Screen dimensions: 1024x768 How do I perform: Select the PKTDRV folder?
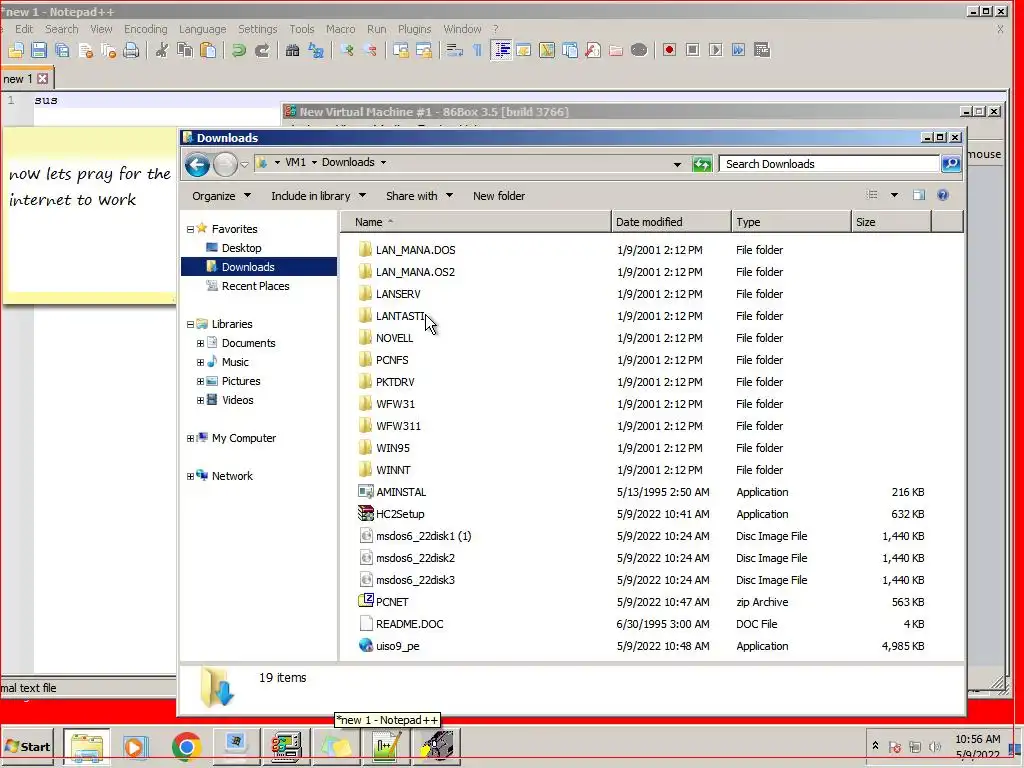pyautogui.click(x=395, y=382)
